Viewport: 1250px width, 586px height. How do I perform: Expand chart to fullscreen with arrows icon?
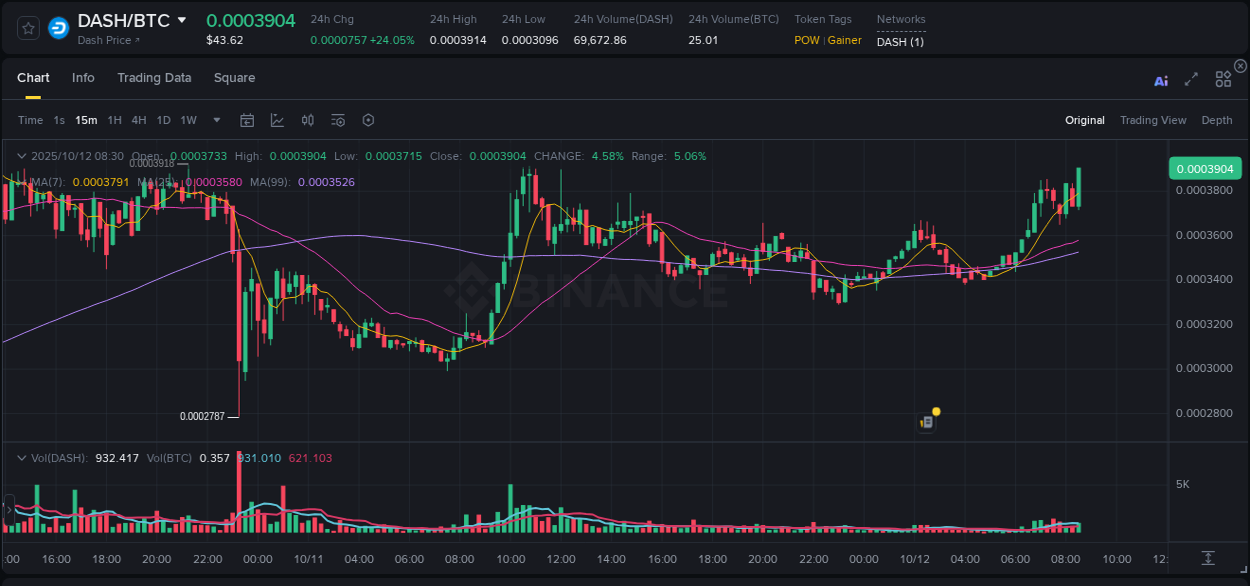click(x=1191, y=79)
